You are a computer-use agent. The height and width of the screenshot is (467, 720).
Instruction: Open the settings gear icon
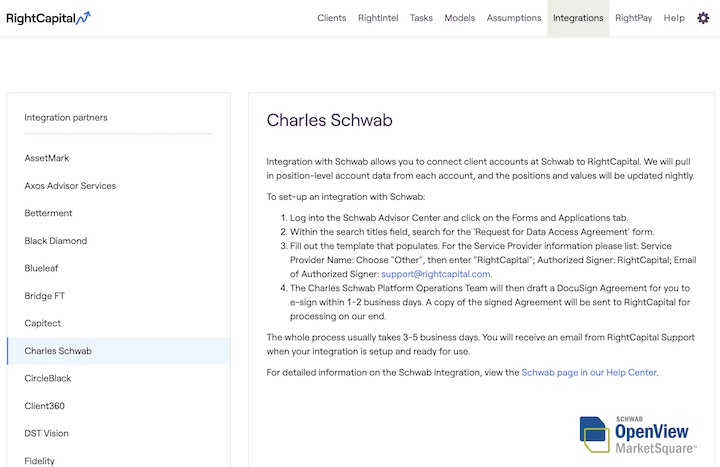(x=703, y=18)
